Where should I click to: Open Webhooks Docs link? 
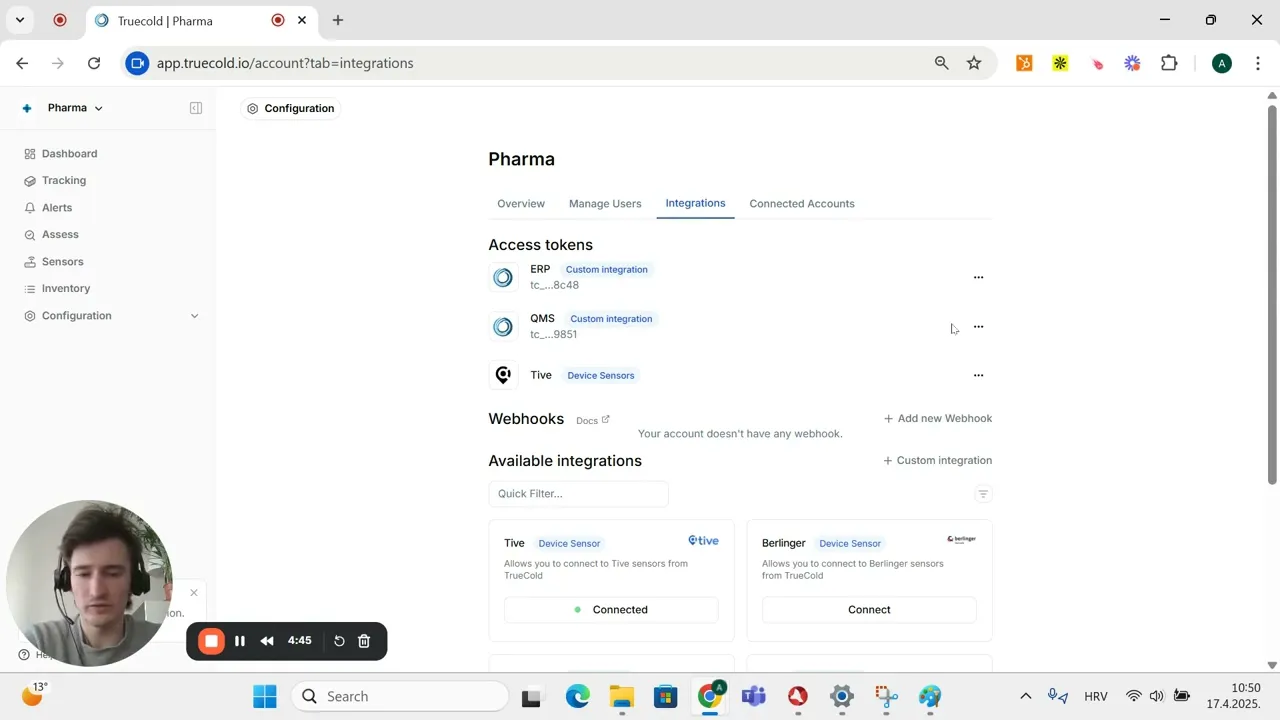593,420
